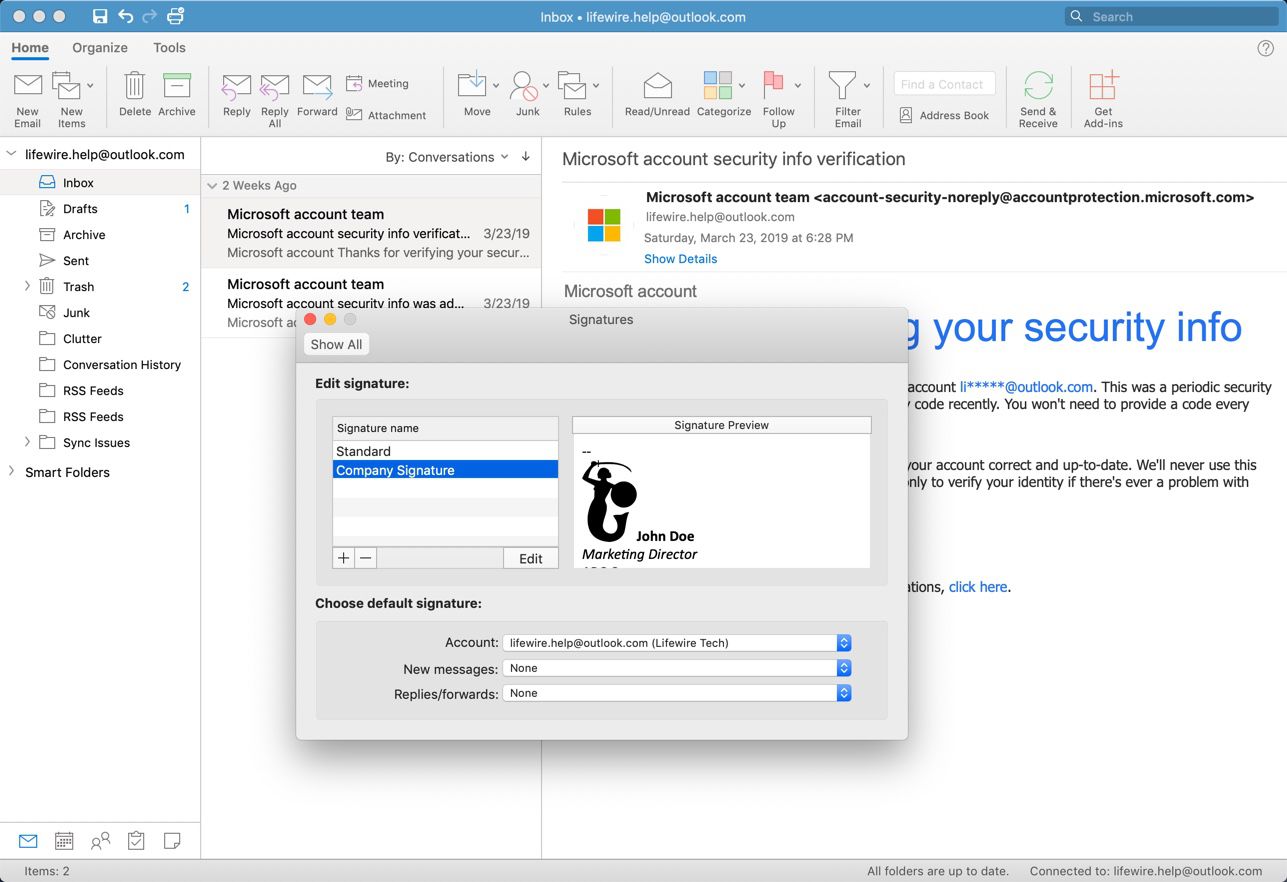Archive the selected message
The width and height of the screenshot is (1287, 882).
[177, 94]
